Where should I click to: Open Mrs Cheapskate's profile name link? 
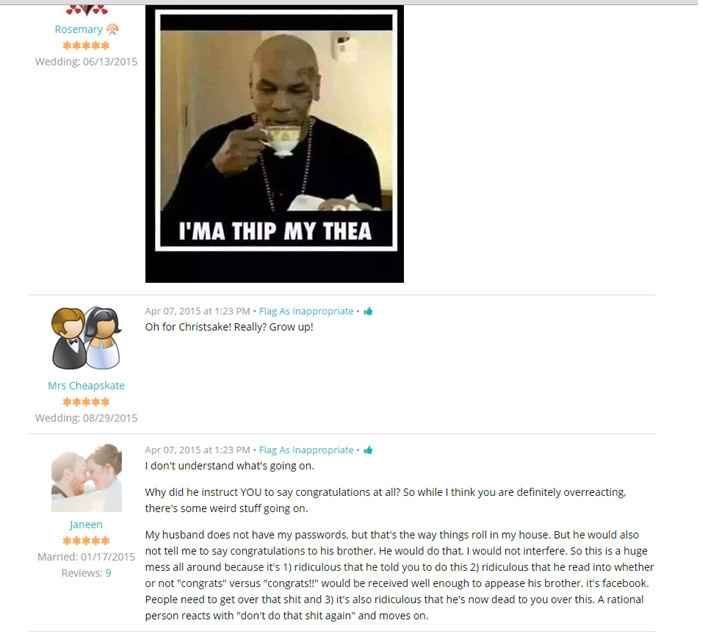pos(86,386)
